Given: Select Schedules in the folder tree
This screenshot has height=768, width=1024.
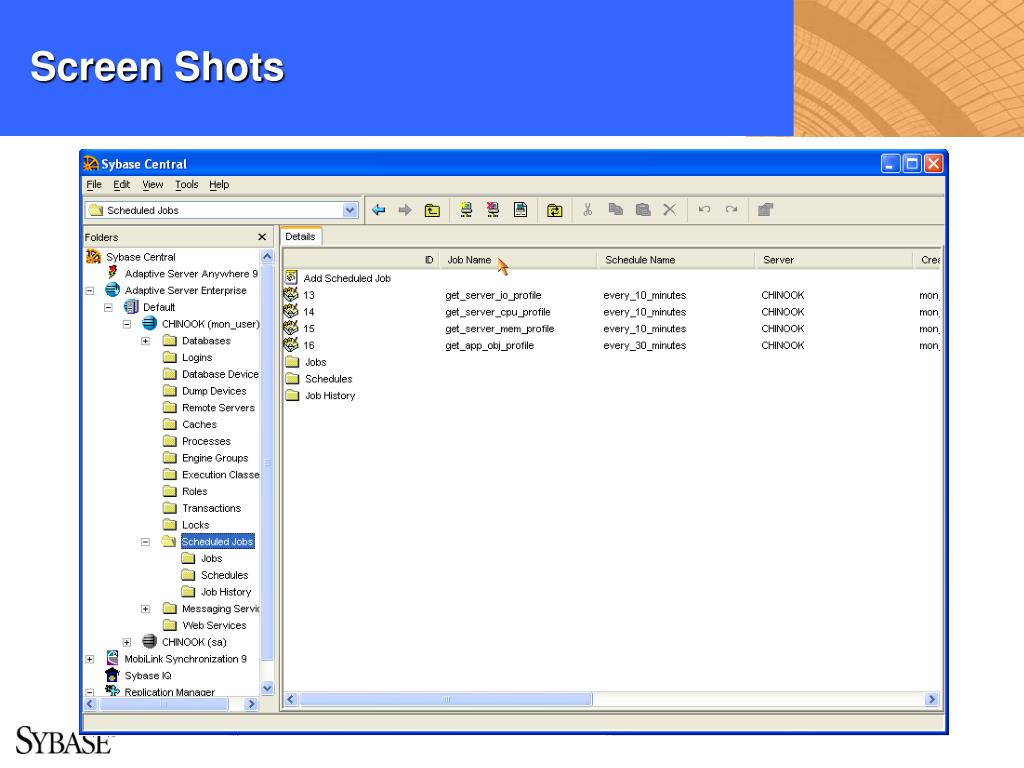Looking at the screenshot, I should click(x=224, y=575).
